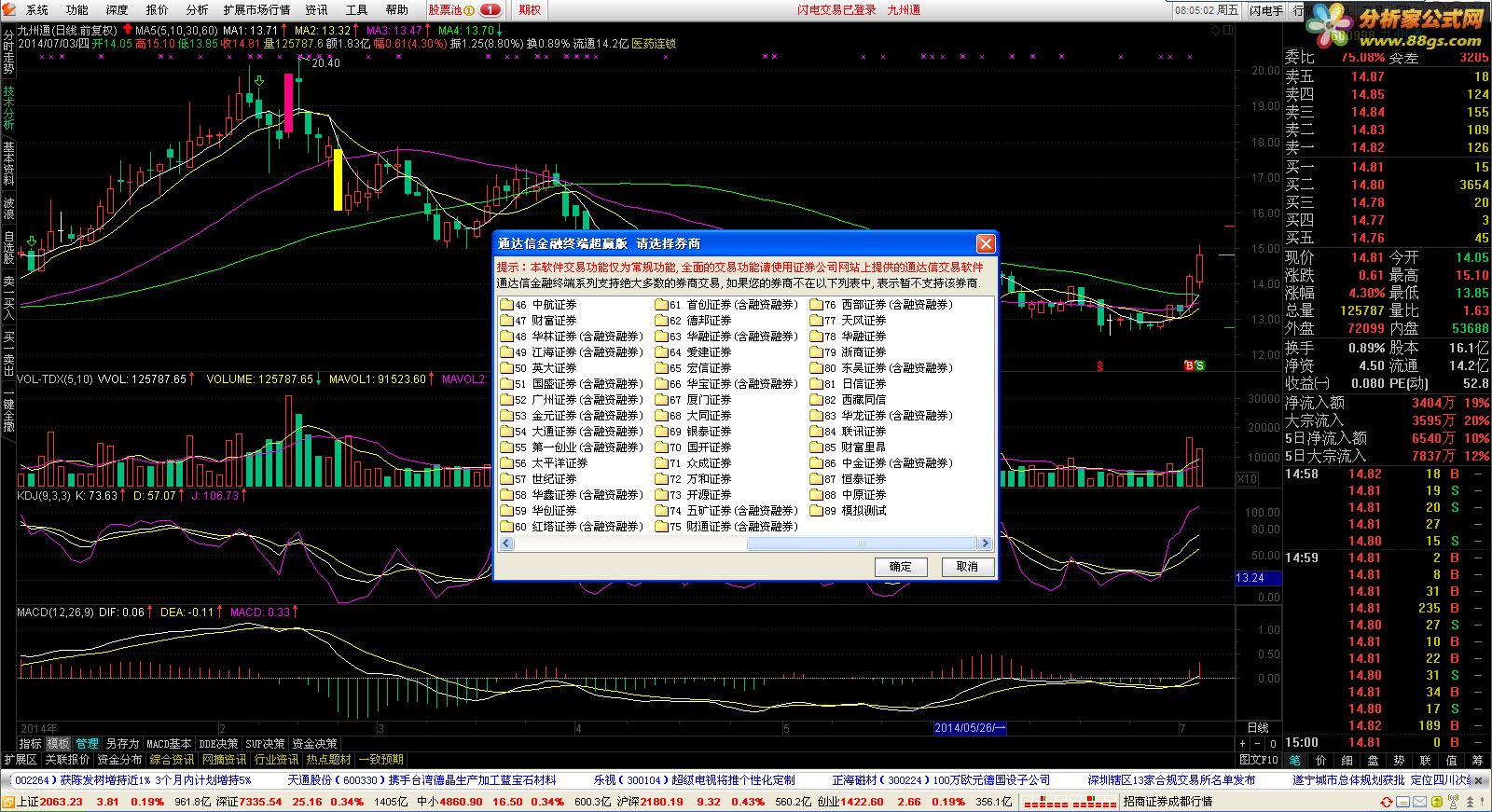Select the 模板 tab

point(59,744)
